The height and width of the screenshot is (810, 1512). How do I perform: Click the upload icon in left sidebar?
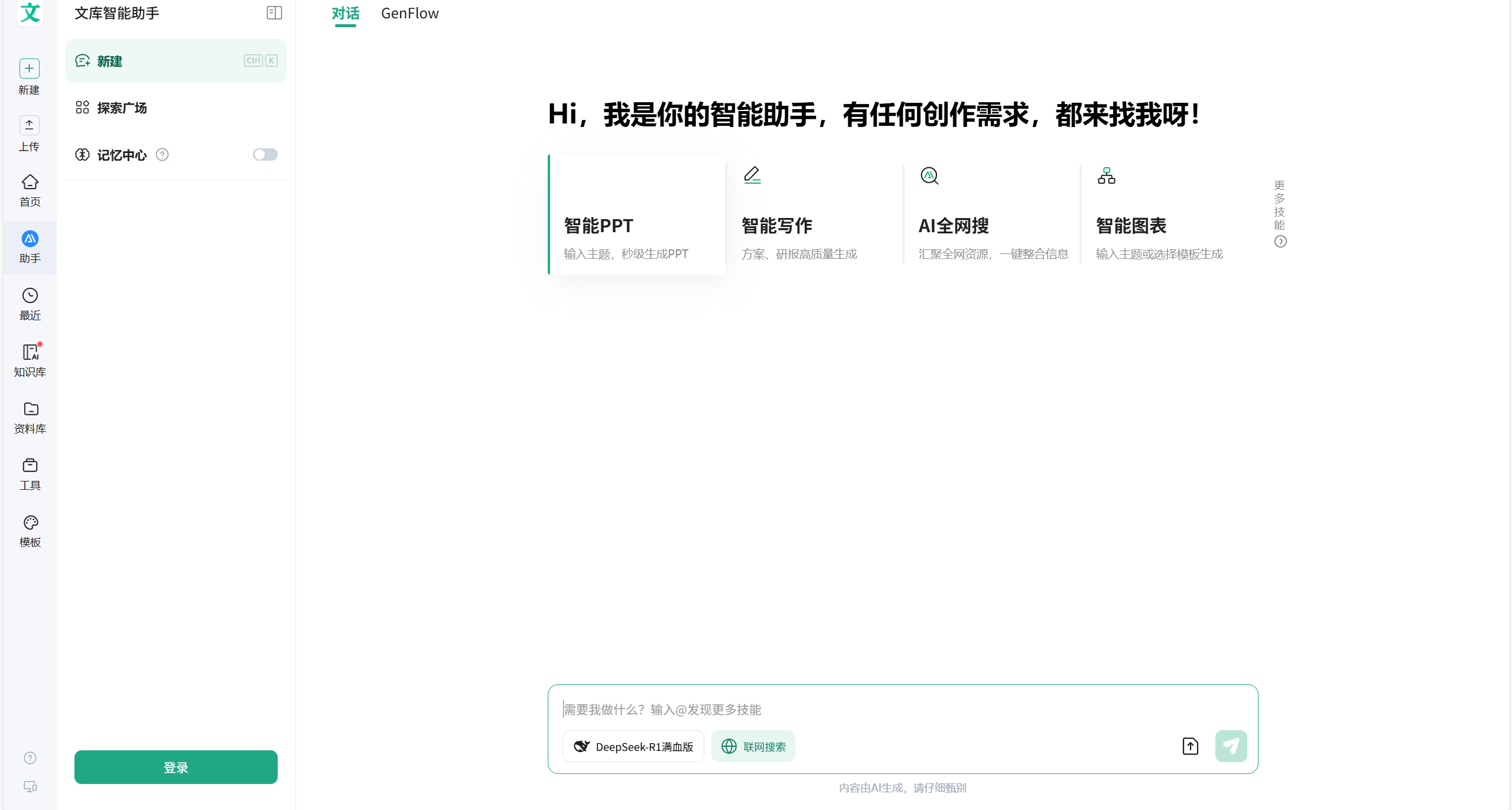pos(29,125)
